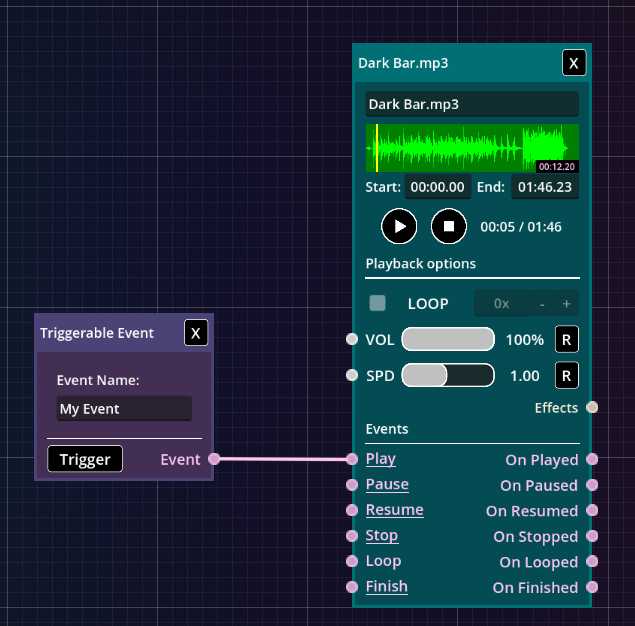635x626 pixels.
Task: Select the On Finished output port
Action: point(592,587)
